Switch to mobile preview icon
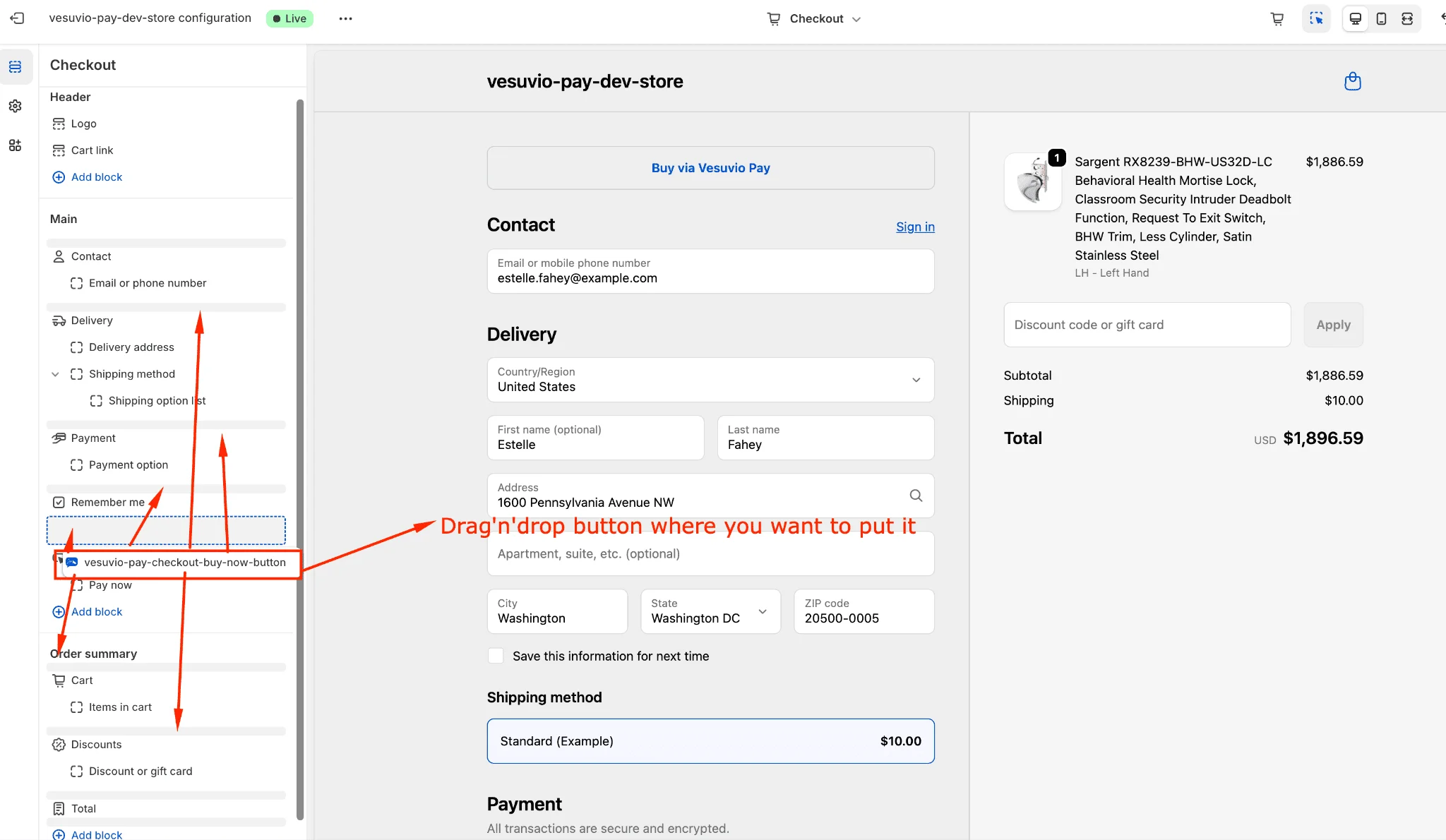 tap(1381, 18)
